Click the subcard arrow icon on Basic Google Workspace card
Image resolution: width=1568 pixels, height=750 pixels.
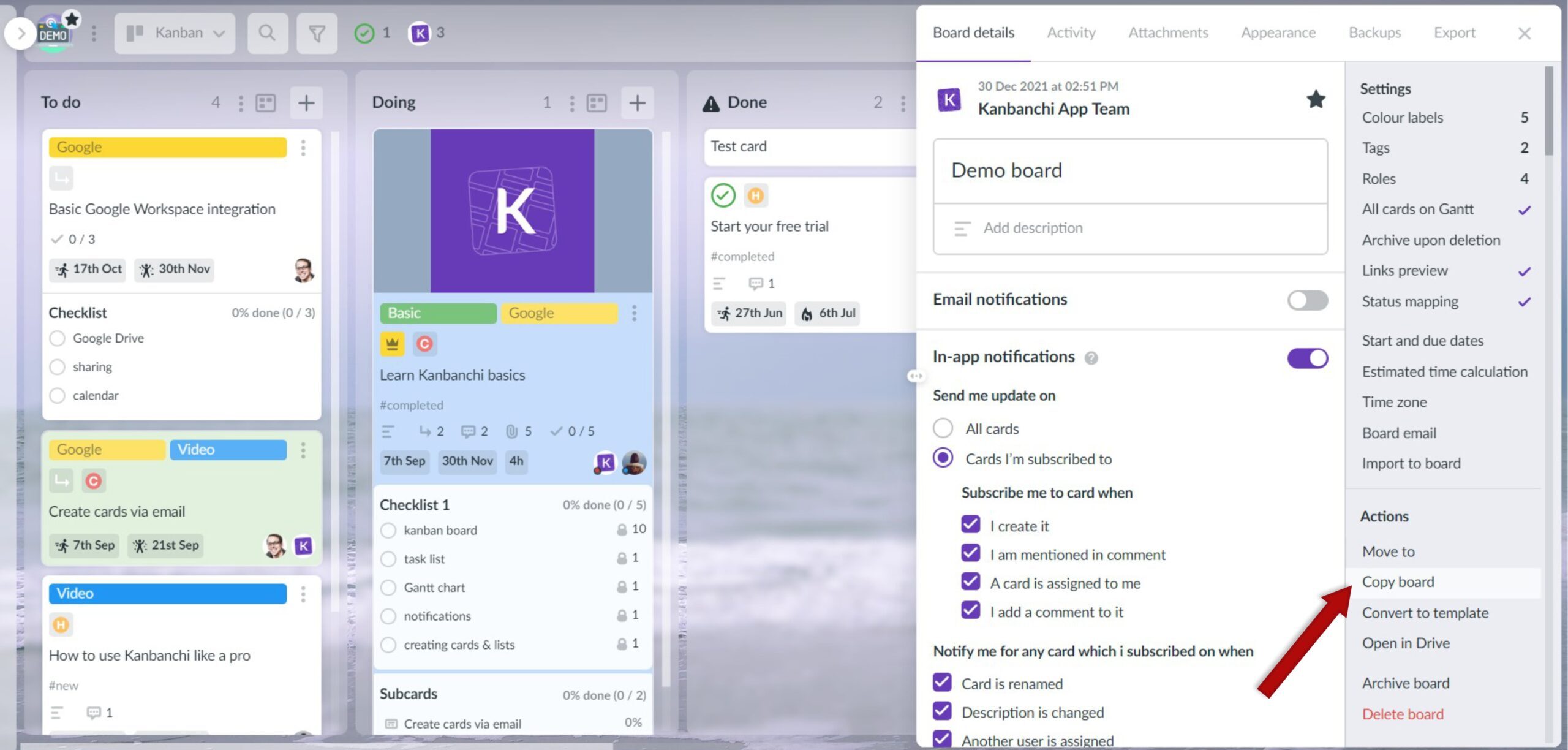click(x=61, y=178)
